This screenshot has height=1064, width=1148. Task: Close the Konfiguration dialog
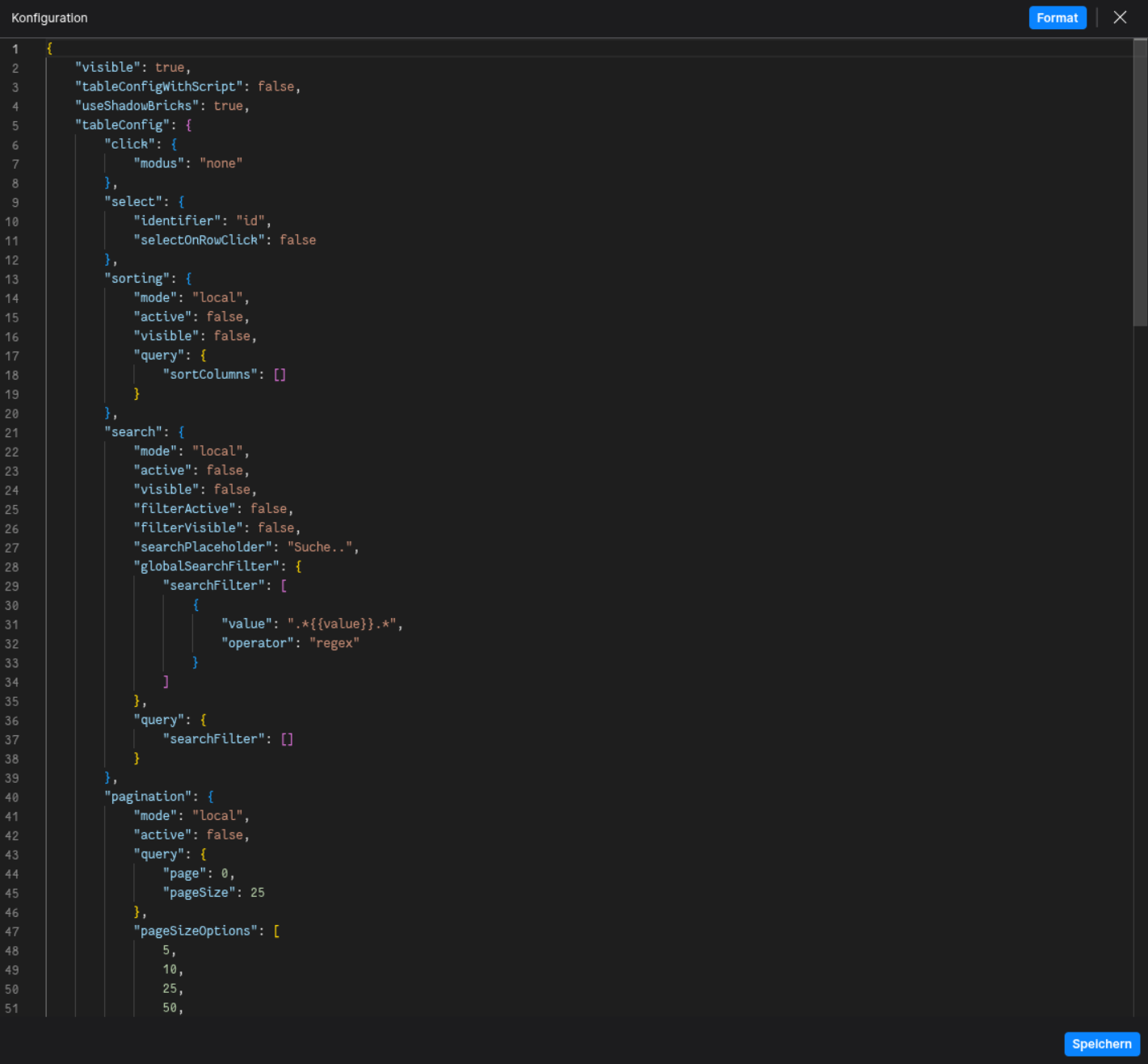[1121, 17]
